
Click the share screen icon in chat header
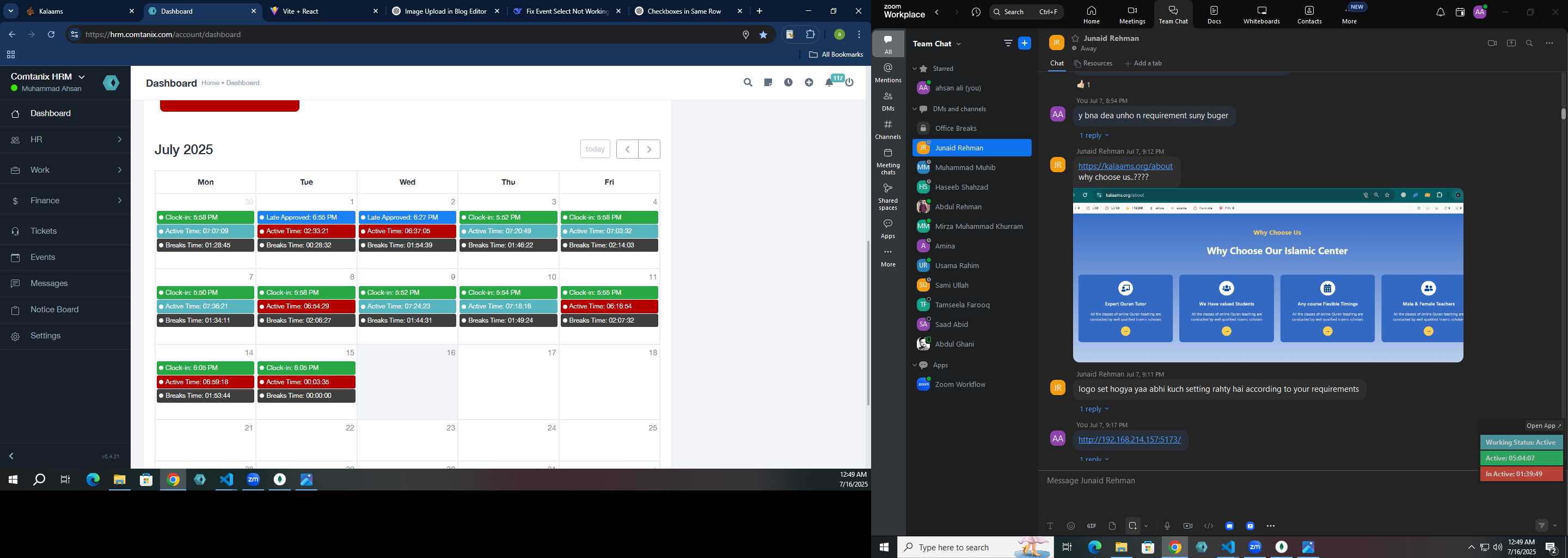coord(1511,43)
